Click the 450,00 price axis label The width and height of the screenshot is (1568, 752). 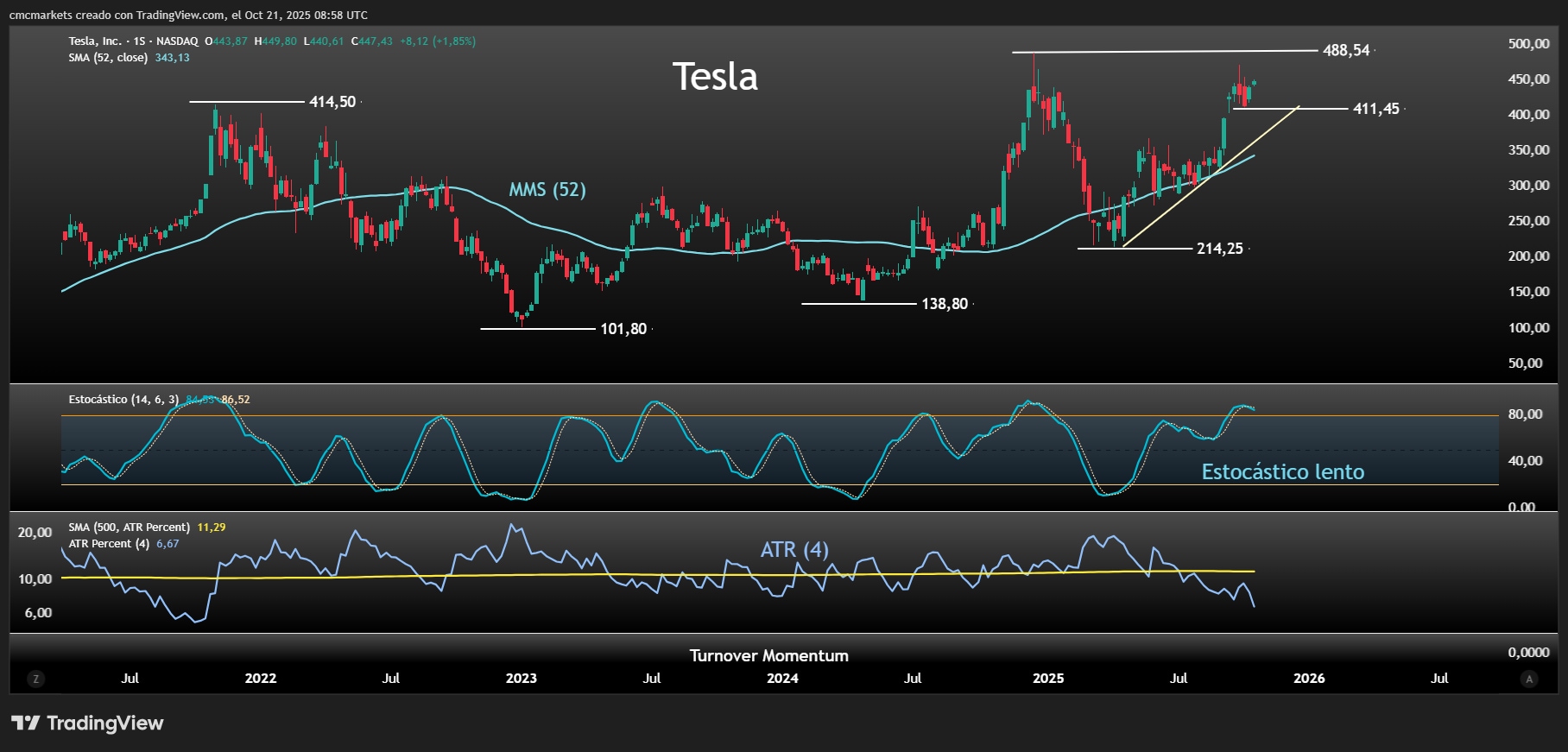pos(1528,79)
